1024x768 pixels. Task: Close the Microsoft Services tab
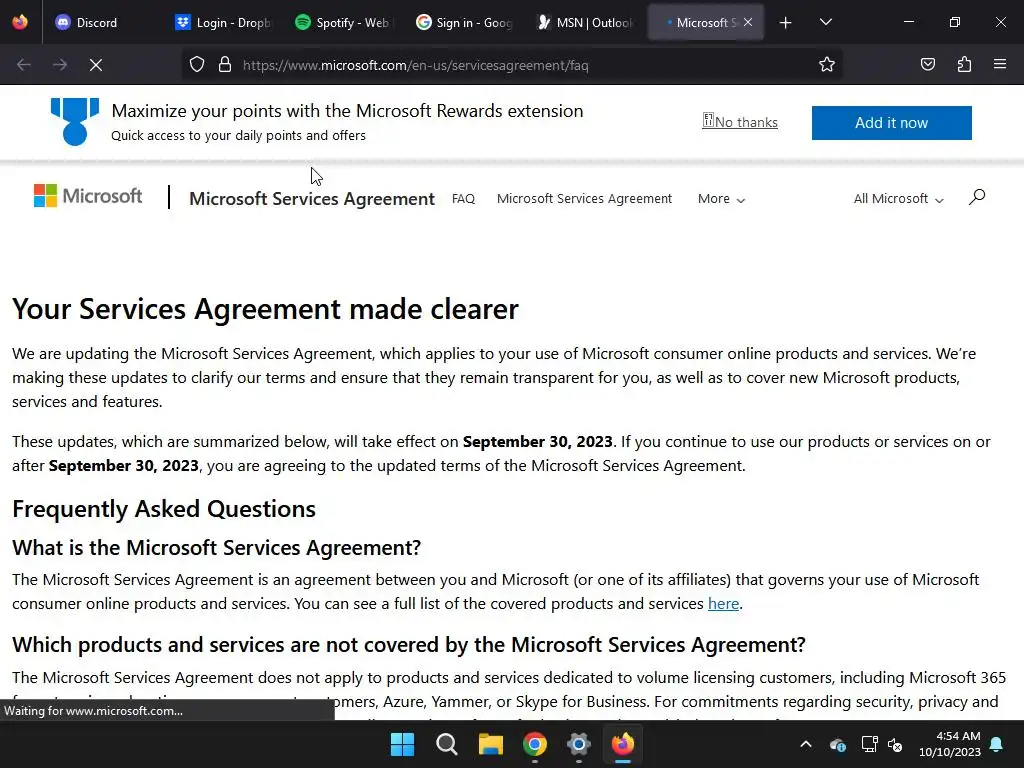click(748, 22)
